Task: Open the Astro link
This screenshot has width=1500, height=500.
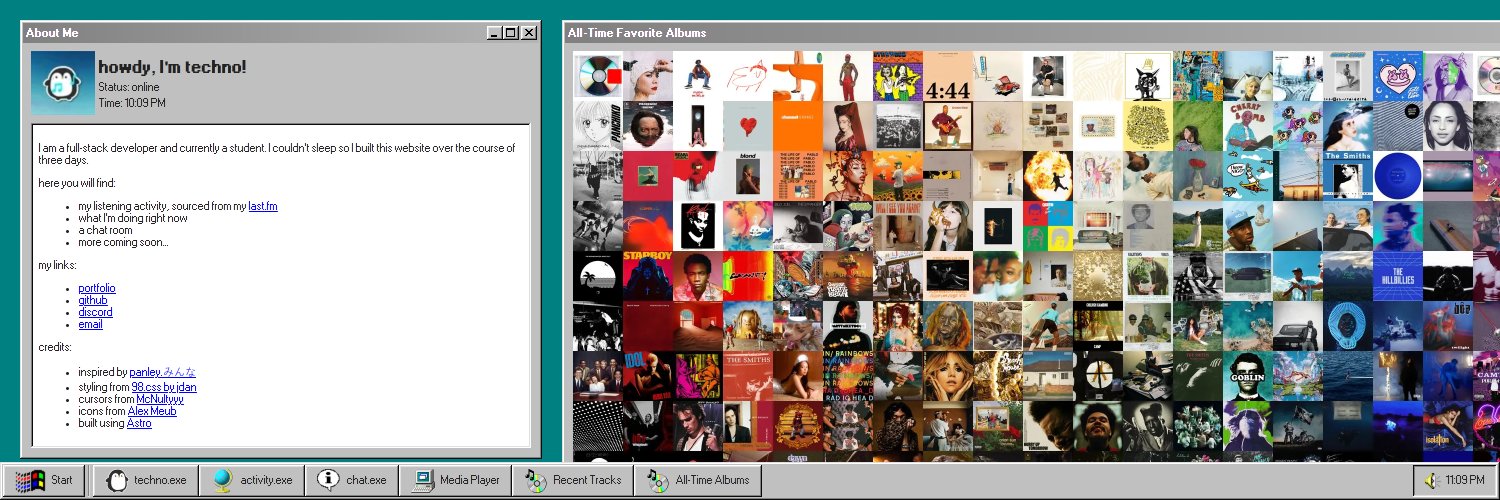Action: (139, 423)
